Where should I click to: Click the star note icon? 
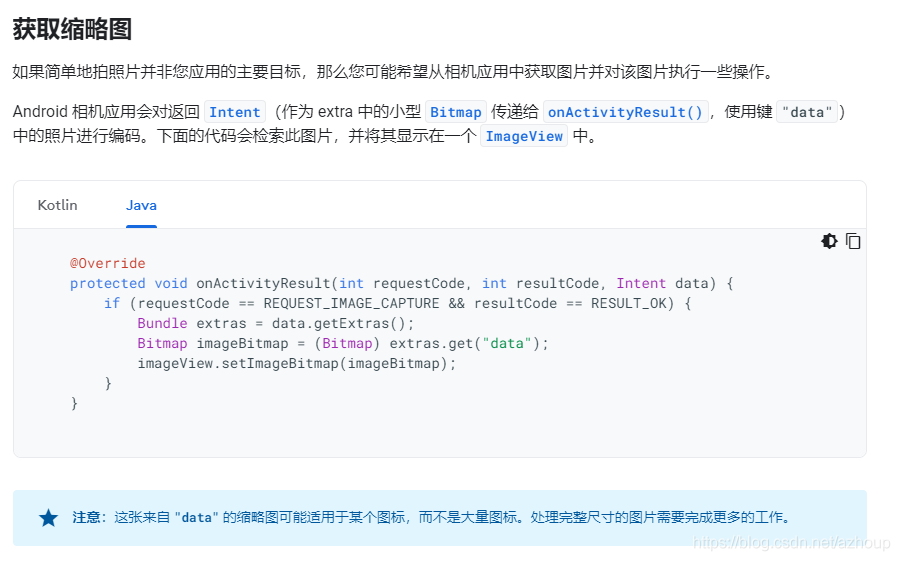pyautogui.click(x=48, y=518)
